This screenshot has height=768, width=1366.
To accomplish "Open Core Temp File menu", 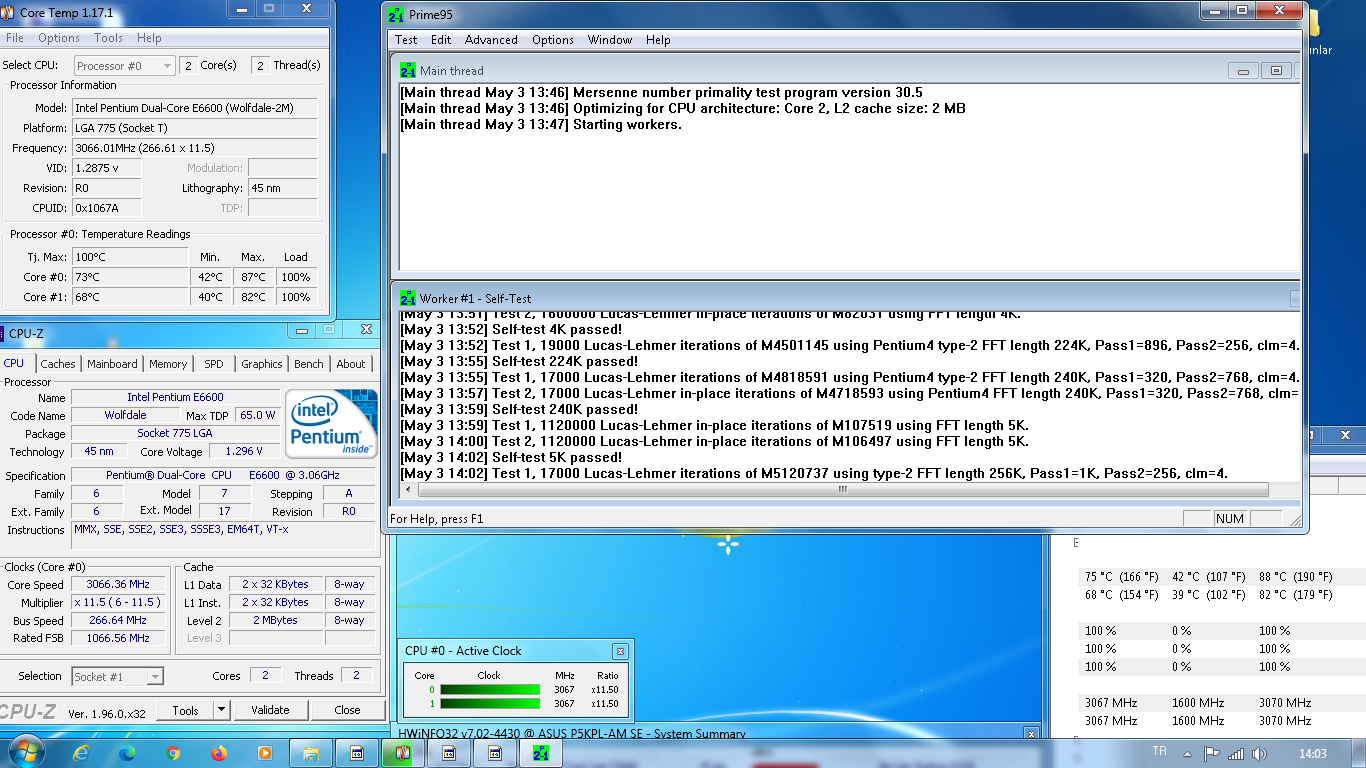I will (x=15, y=38).
